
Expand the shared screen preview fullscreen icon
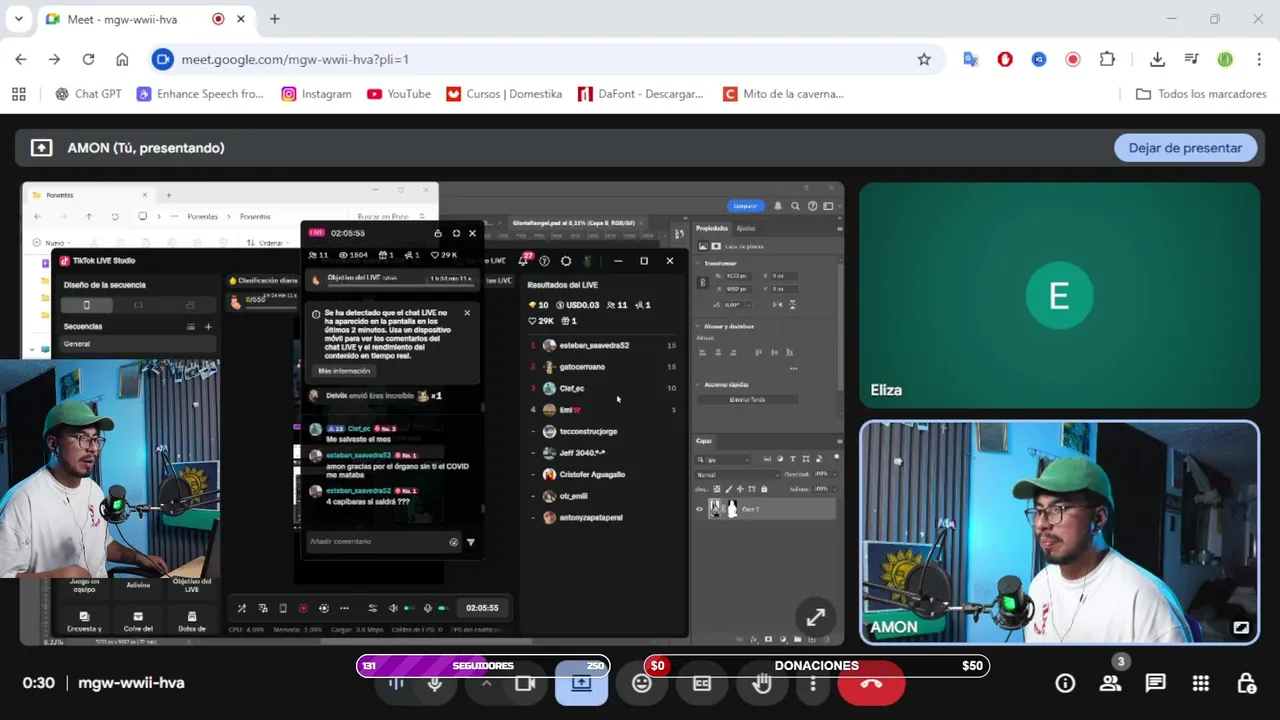[x=816, y=617]
